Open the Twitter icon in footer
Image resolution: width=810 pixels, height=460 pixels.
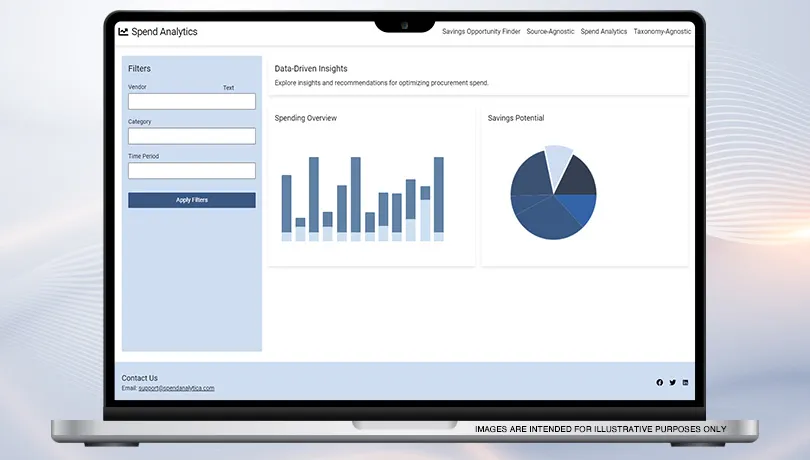coord(672,383)
